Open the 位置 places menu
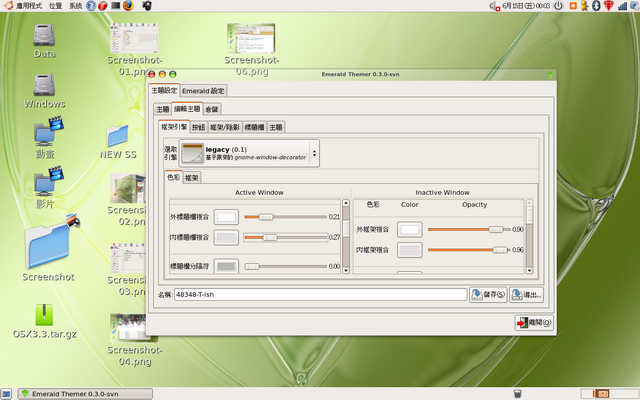This screenshot has width=640, height=400. (55, 6)
